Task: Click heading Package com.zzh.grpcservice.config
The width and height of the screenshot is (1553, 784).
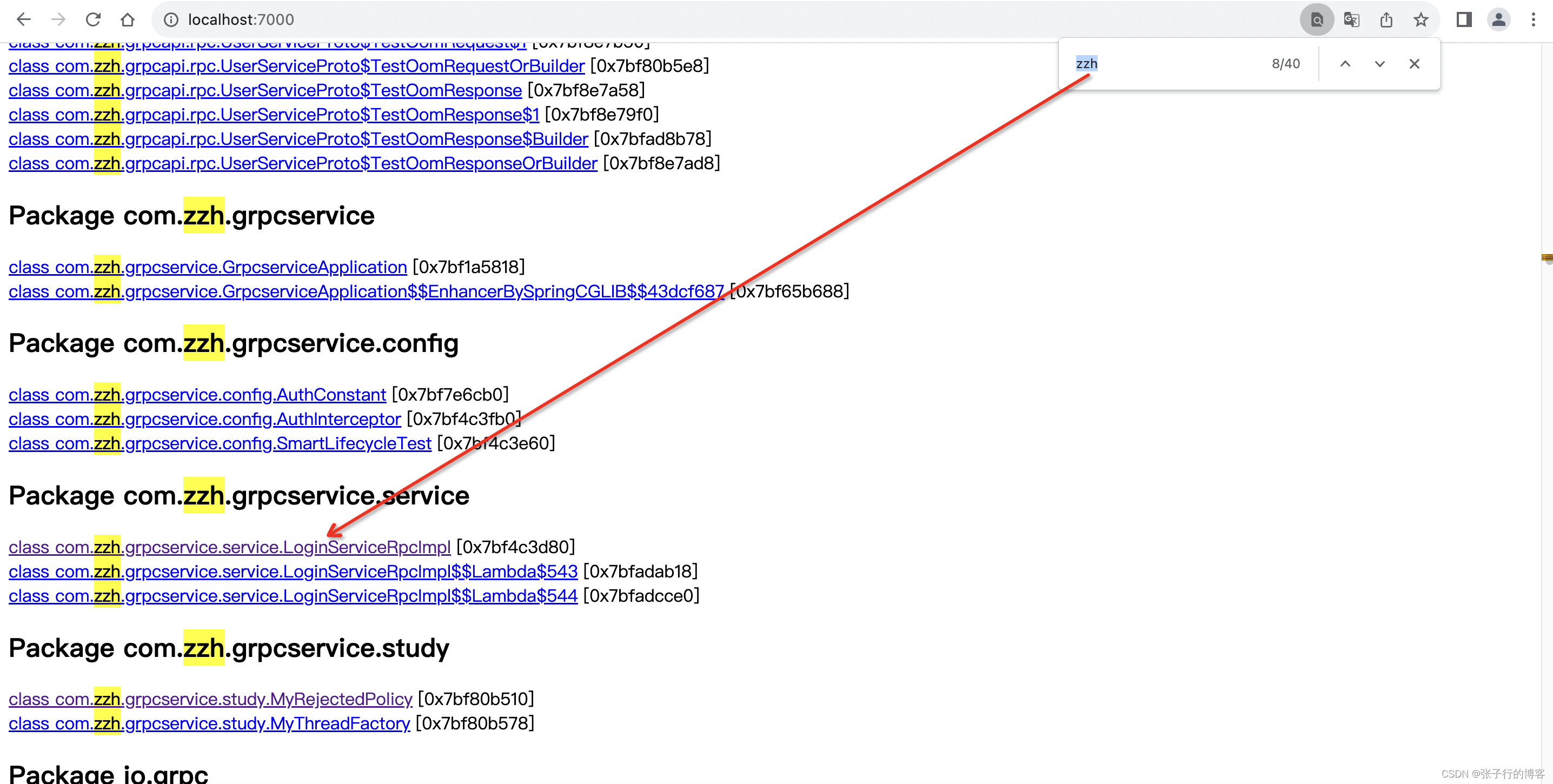Action: pyautogui.click(x=234, y=343)
